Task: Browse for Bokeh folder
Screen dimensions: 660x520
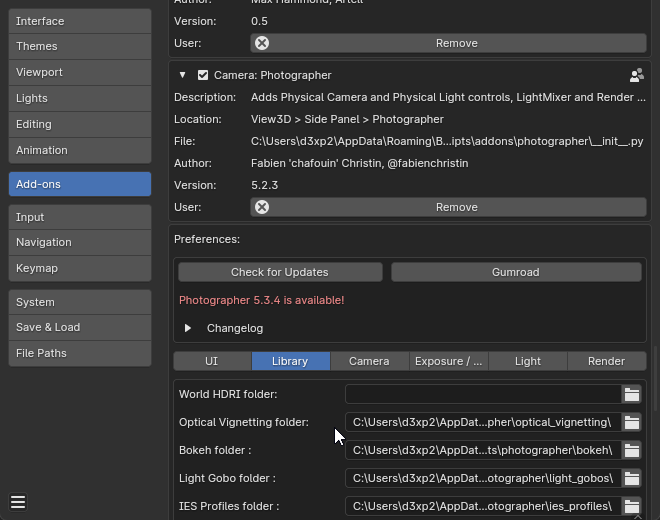Action: coord(631,451)
